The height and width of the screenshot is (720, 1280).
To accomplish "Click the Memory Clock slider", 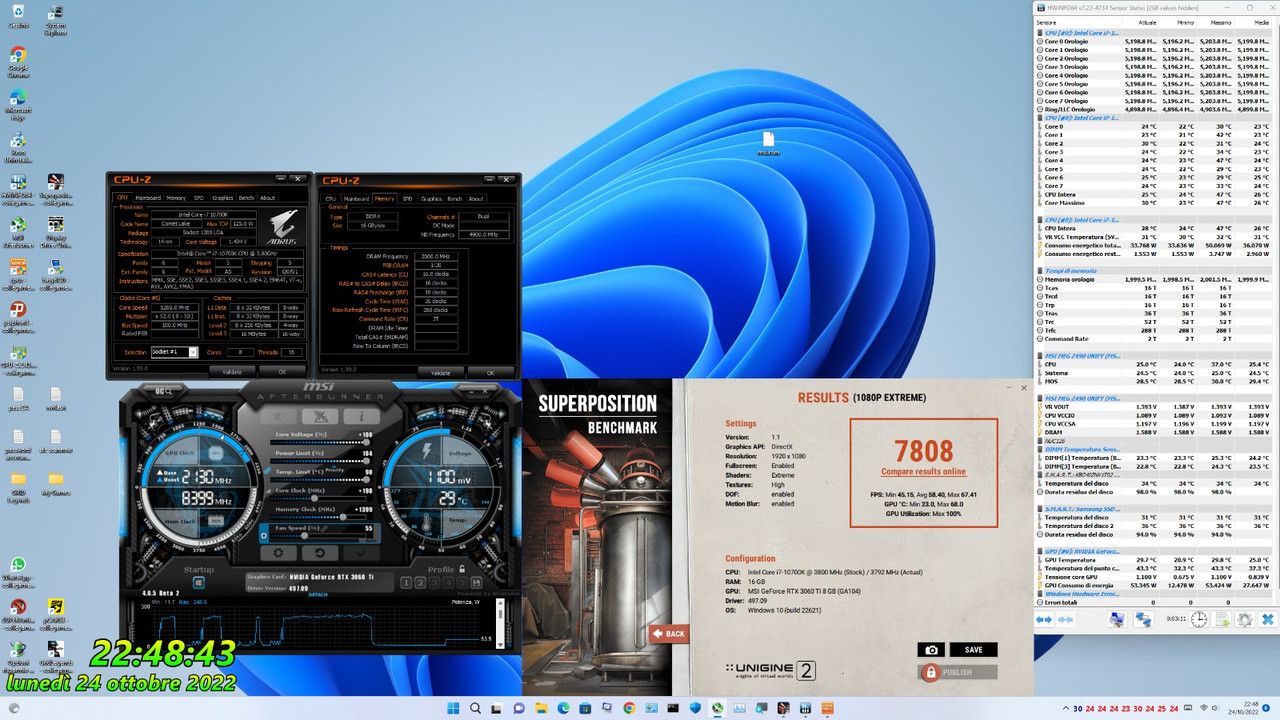I will pos(318,517).
